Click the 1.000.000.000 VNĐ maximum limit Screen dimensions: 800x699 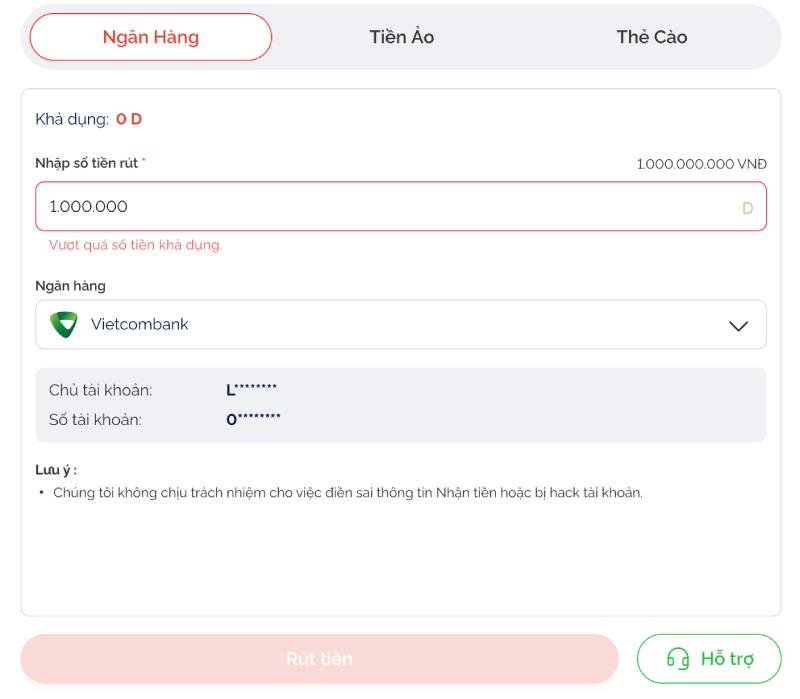(701, 164)
